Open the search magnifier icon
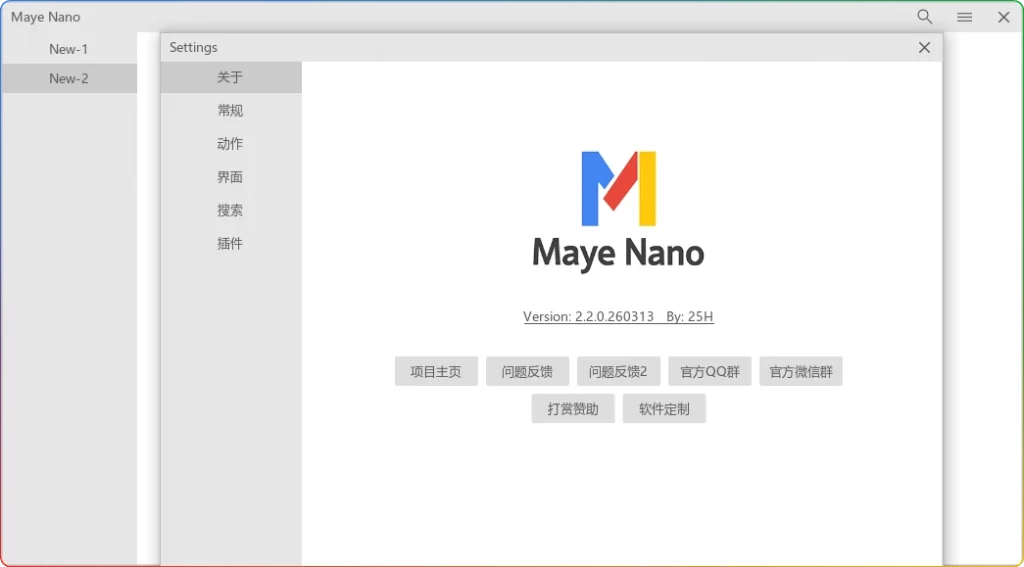1024x567 pixels. [924, 17]
